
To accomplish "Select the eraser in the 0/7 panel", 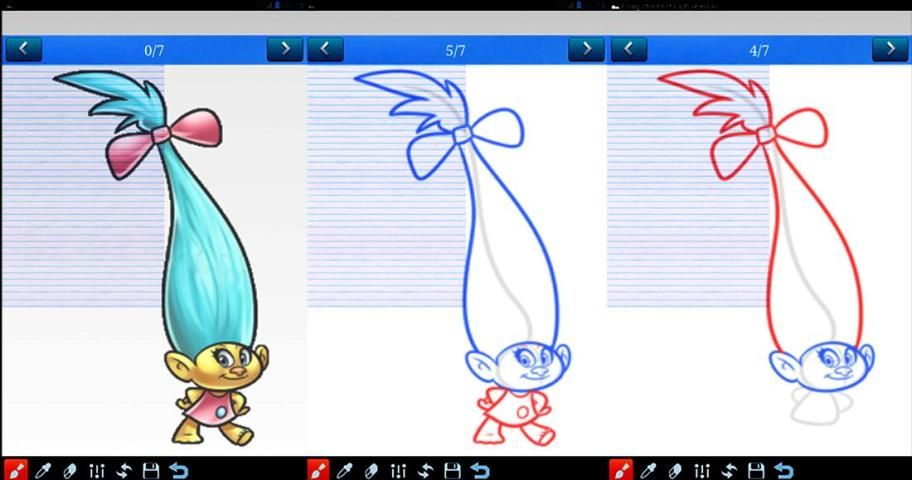I will (70, 469).
